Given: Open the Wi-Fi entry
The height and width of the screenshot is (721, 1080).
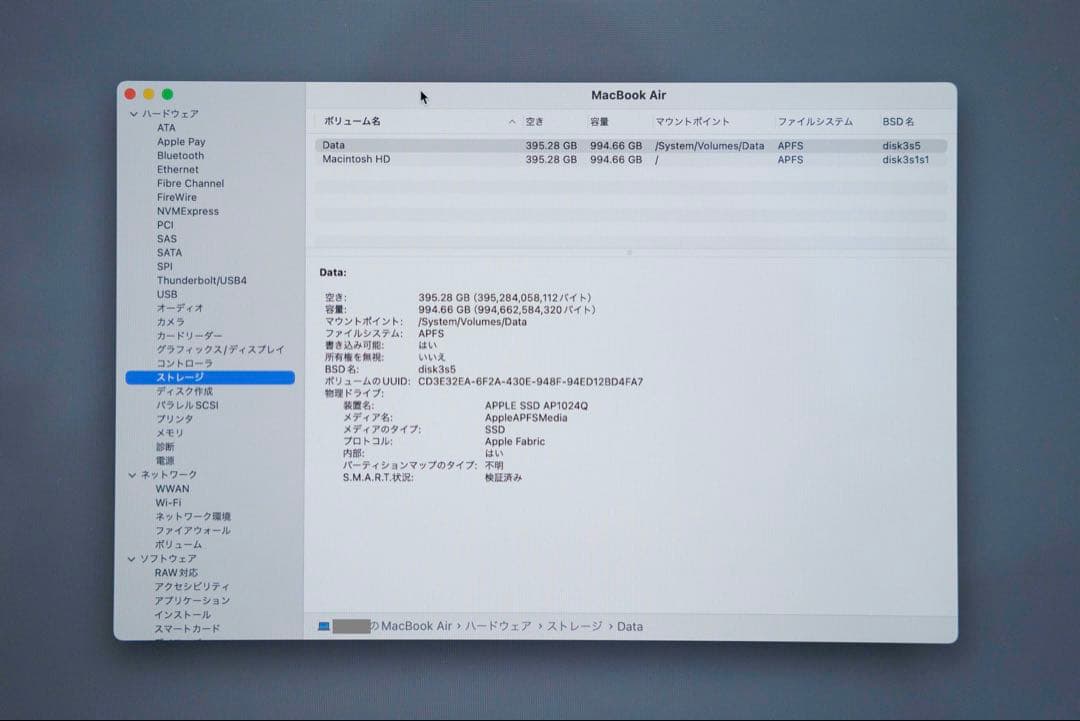Looking at the screenshot, I should click(168, 503).
